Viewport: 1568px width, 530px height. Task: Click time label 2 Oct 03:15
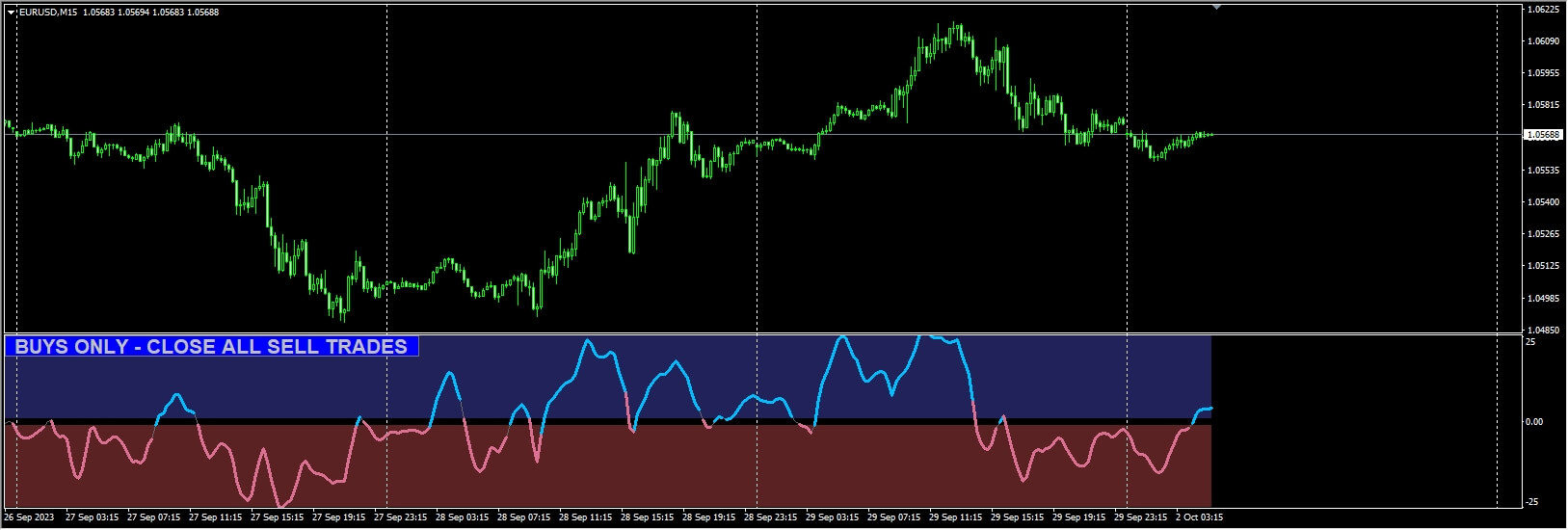[1200, 517]
